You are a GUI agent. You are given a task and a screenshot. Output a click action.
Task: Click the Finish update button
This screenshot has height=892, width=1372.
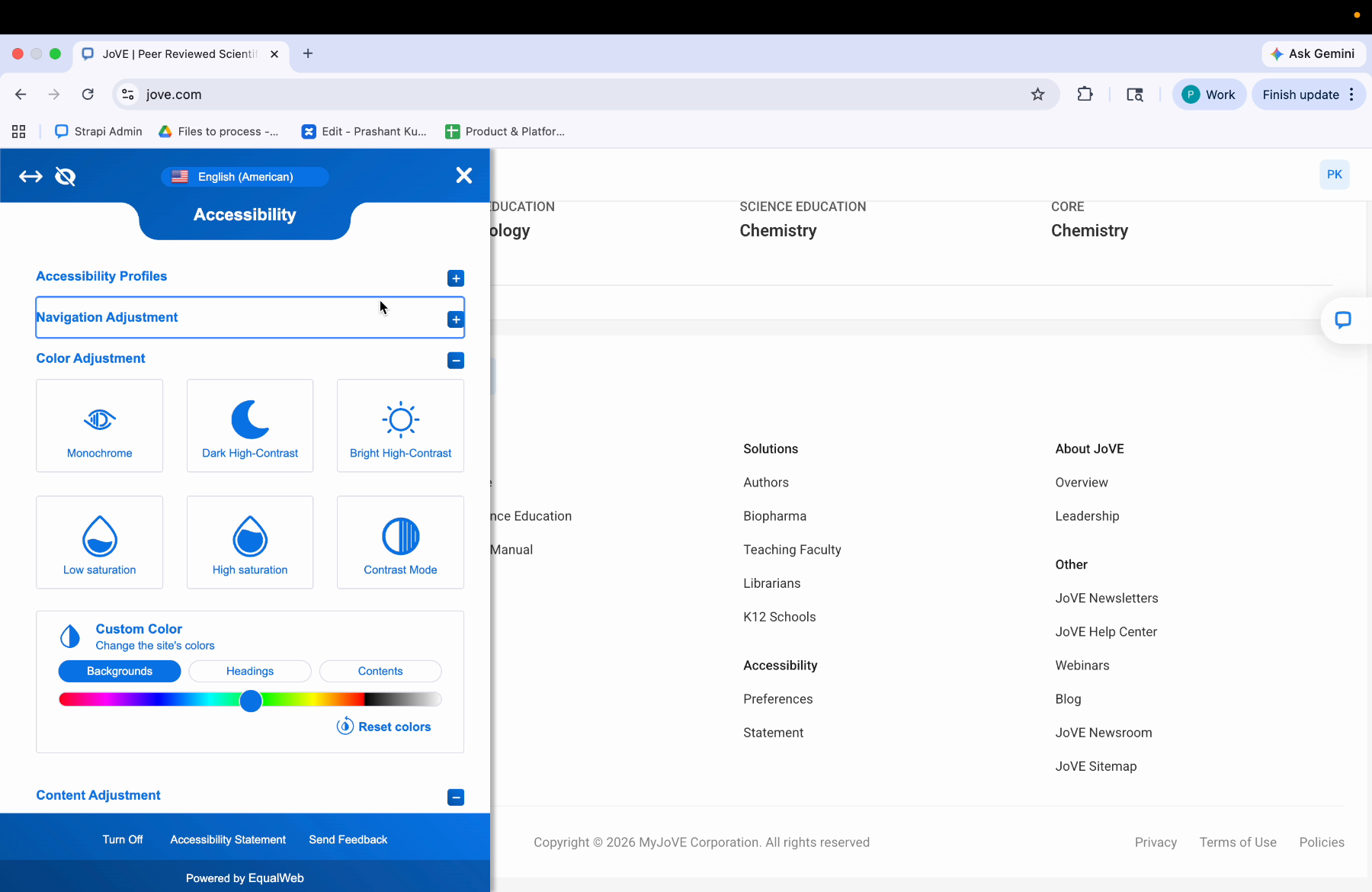point(1300,95)
